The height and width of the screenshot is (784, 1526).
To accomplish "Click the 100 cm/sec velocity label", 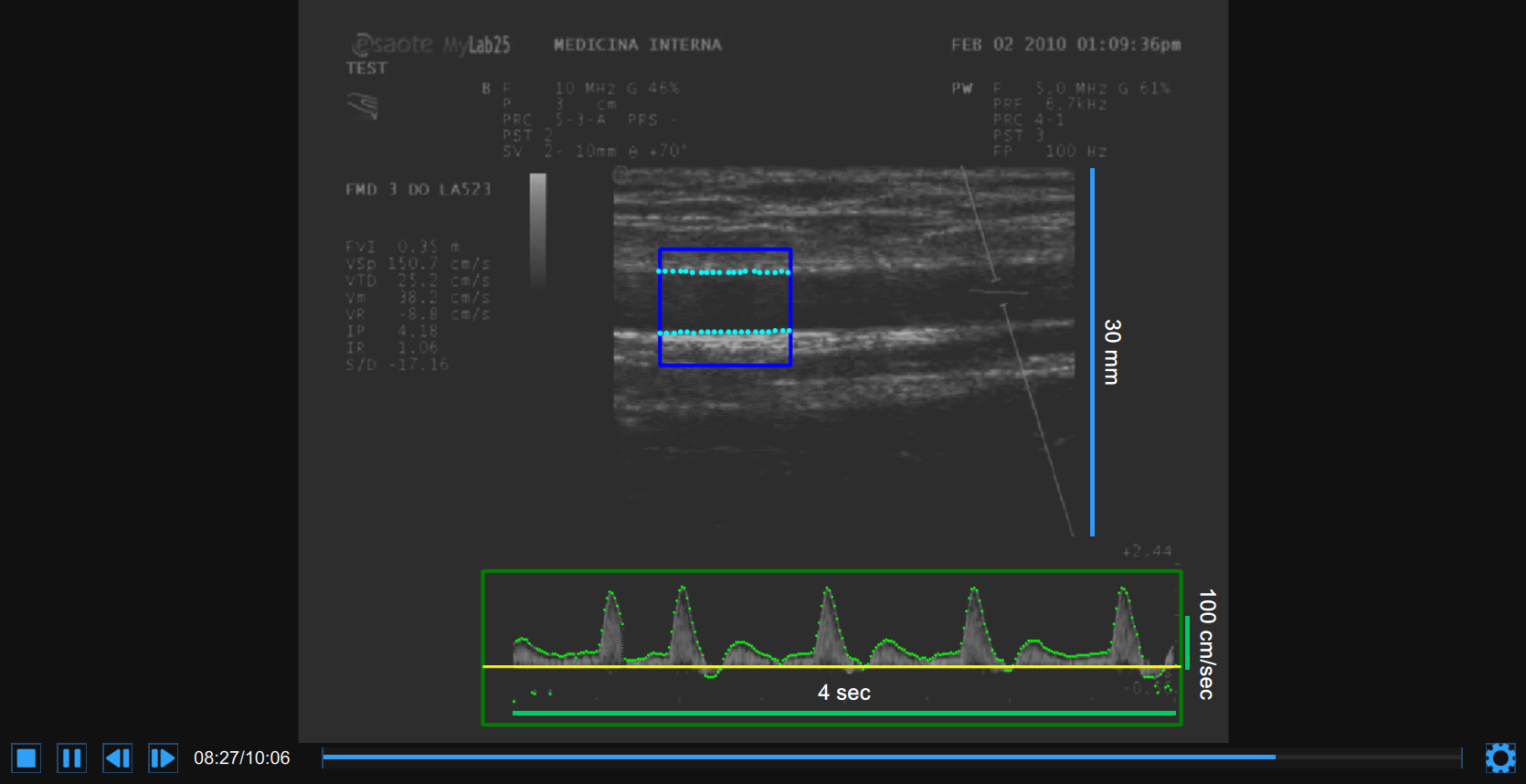I will click(x=1206, y=644).
